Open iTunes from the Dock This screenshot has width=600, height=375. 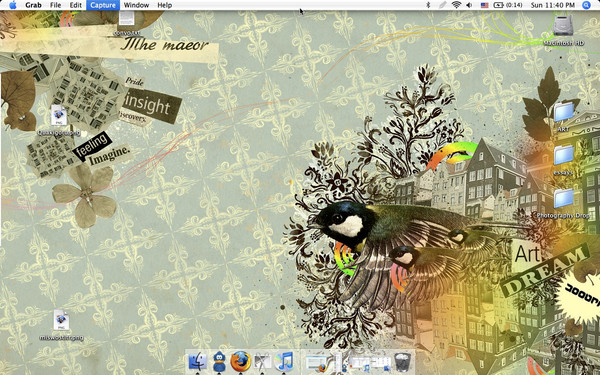click(284, 361)
